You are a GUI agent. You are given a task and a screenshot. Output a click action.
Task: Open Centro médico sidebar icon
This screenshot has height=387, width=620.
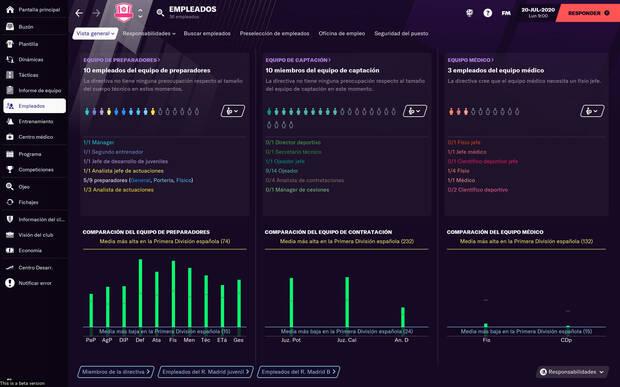10,137
